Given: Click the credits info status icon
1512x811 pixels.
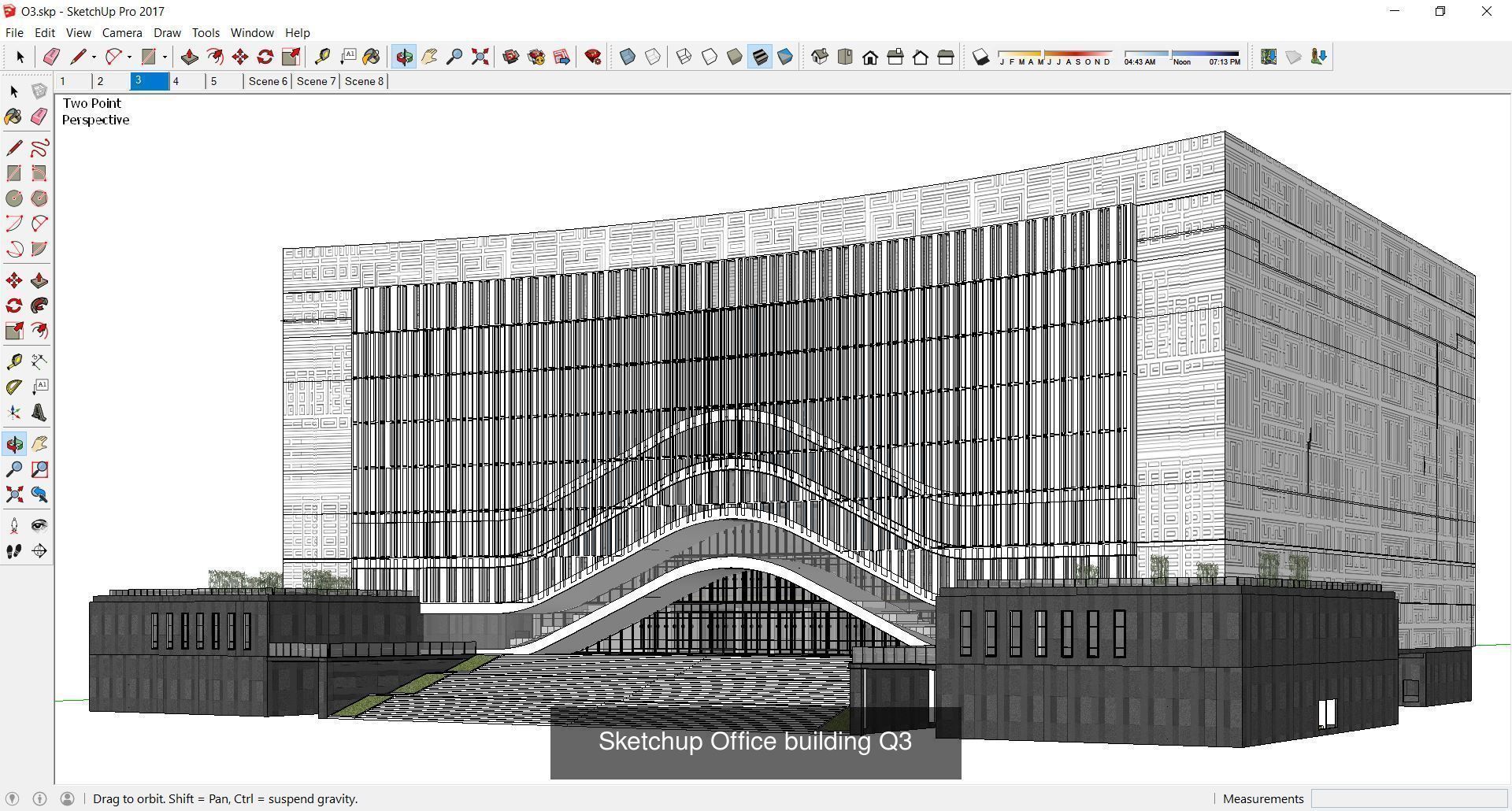Looking at the screenshot, I should [40, 798].
